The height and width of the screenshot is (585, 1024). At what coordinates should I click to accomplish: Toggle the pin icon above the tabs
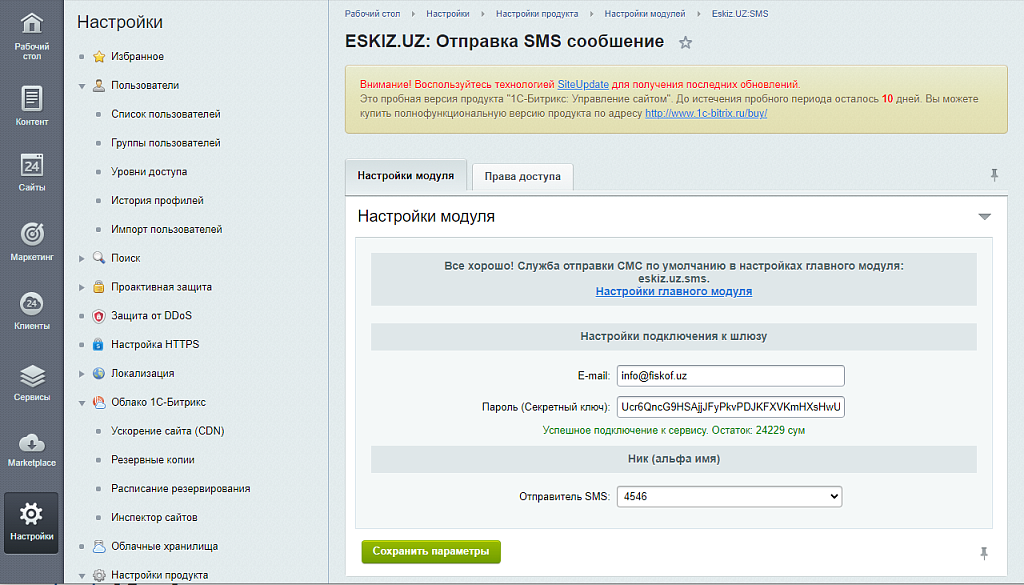pyautogui.click(x=993, y=174)
